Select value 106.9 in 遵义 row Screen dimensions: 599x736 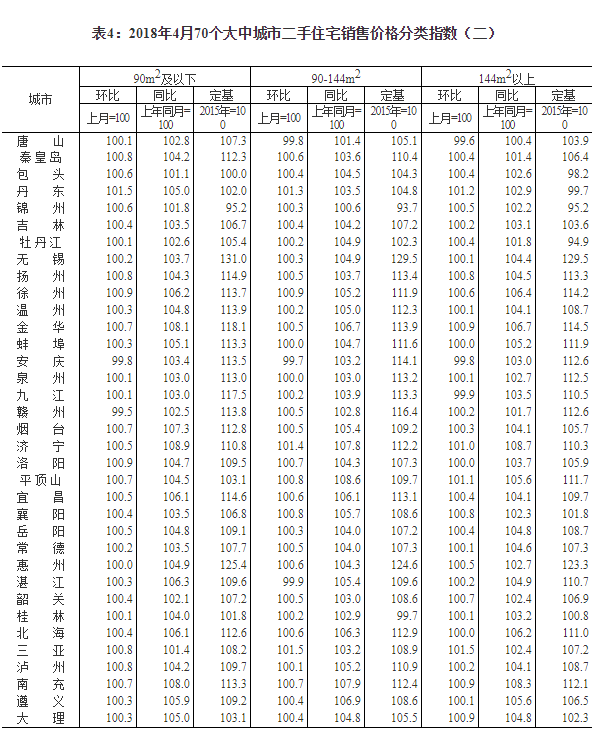point(347,701)
